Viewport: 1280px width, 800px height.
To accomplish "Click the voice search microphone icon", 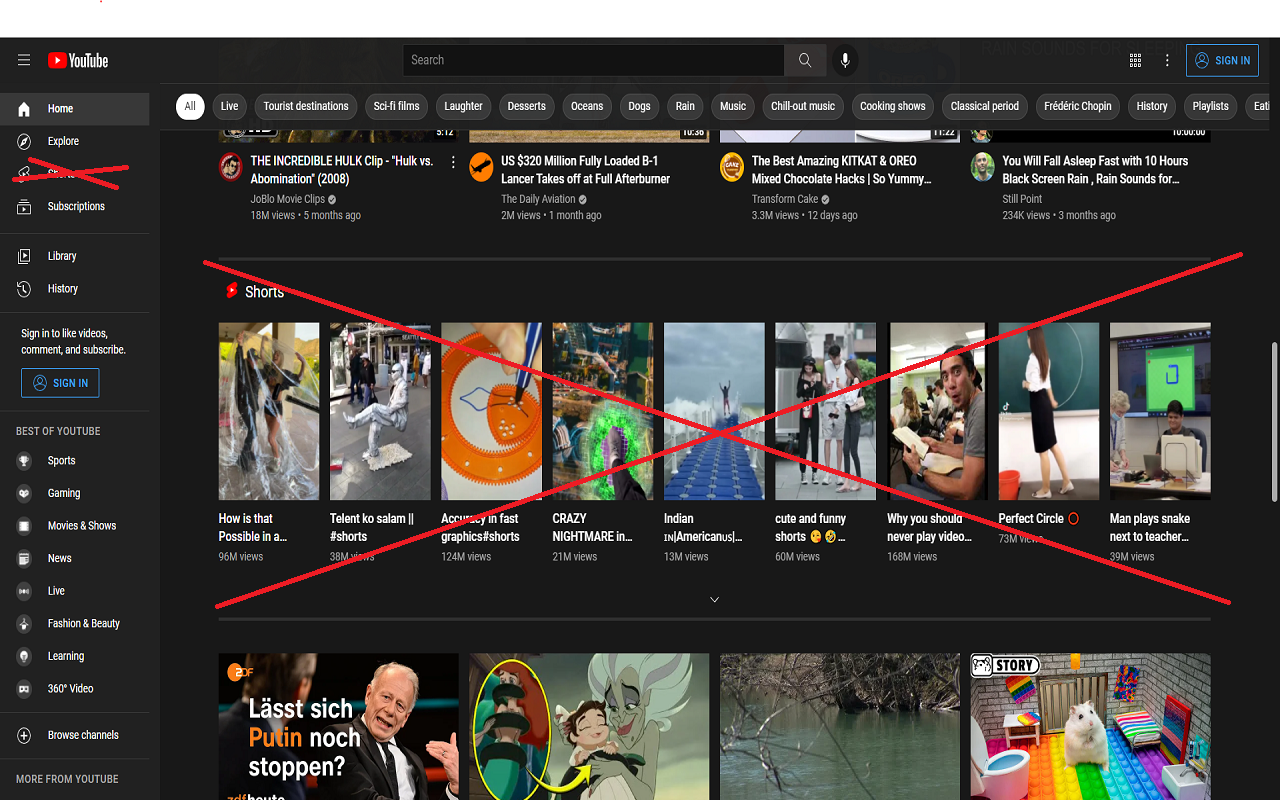I will pyautogui.click(x=845, y=60).
